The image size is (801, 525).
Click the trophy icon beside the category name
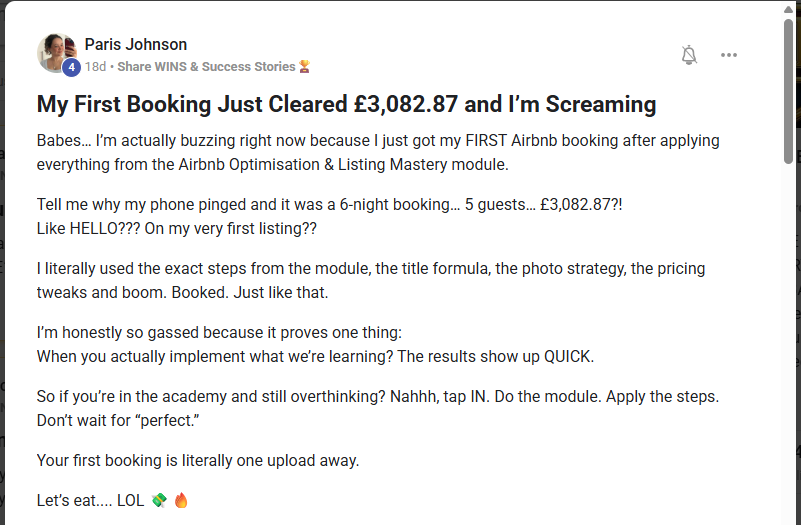(x=304, y=66)
